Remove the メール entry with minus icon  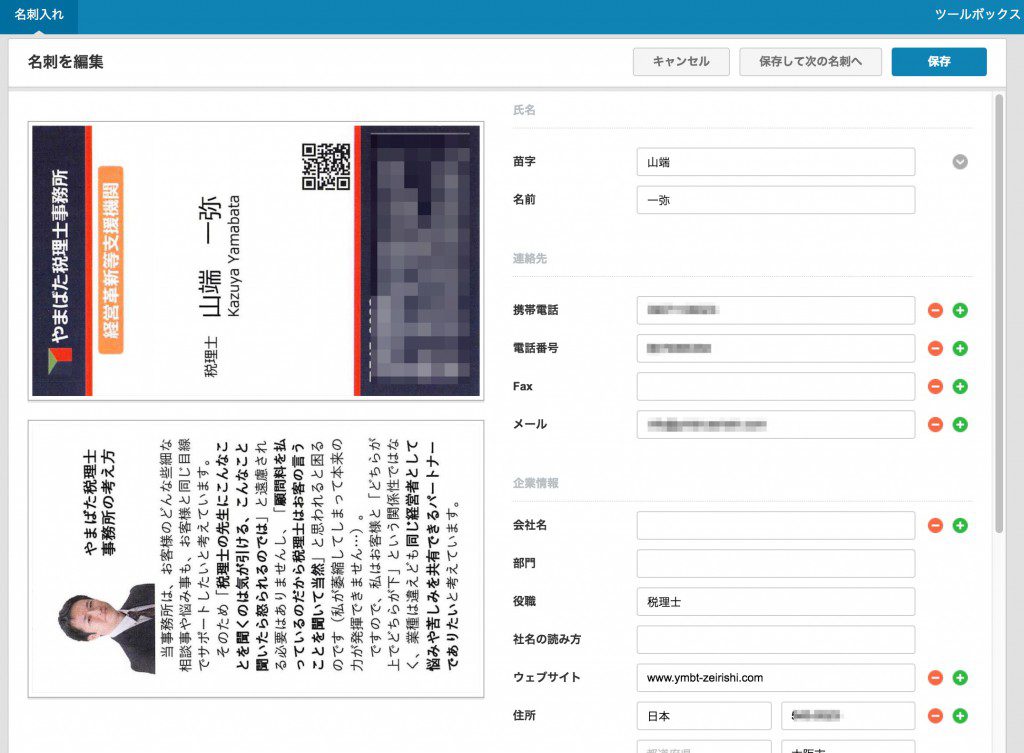click(x=935, y=425)
